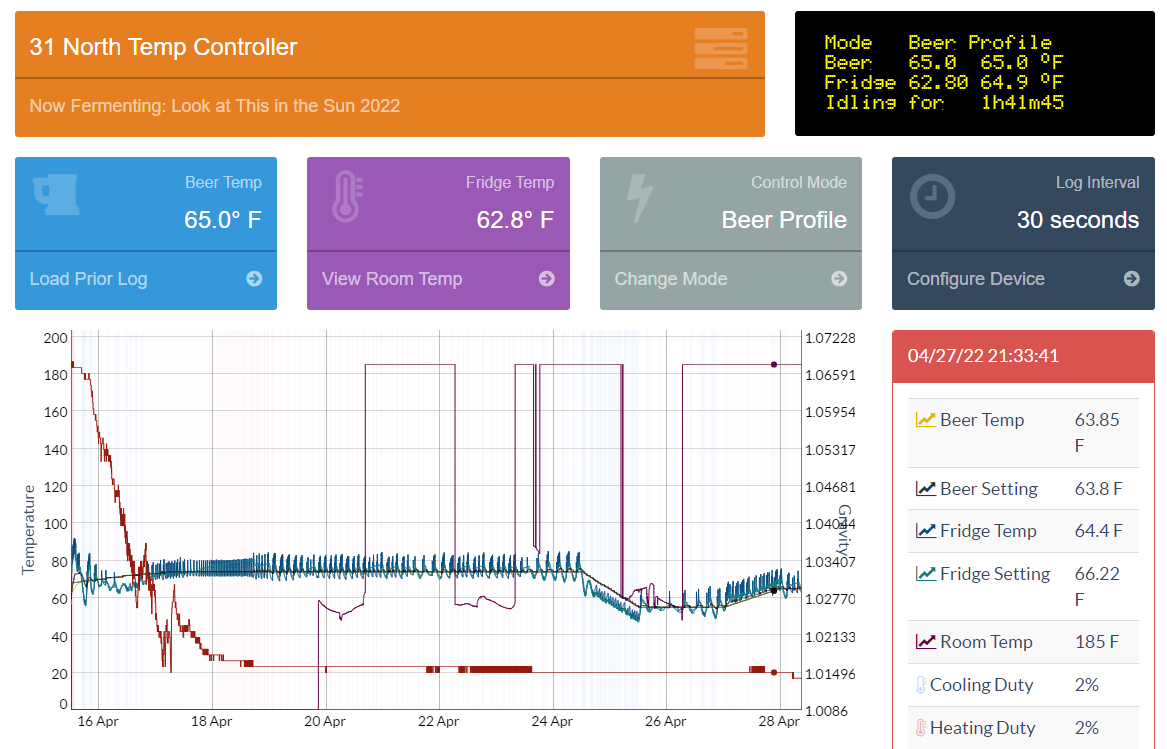1167x749 pixels.
Task: Click the 65.0° F beer temperature value
Action: coord(223,220)
